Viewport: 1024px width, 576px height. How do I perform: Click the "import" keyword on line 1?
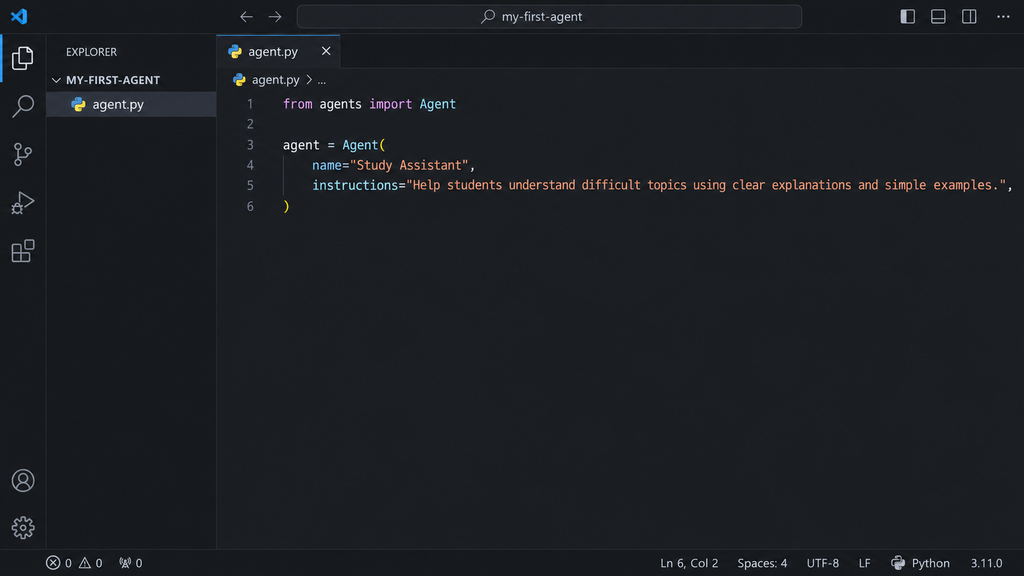point(391,104)
